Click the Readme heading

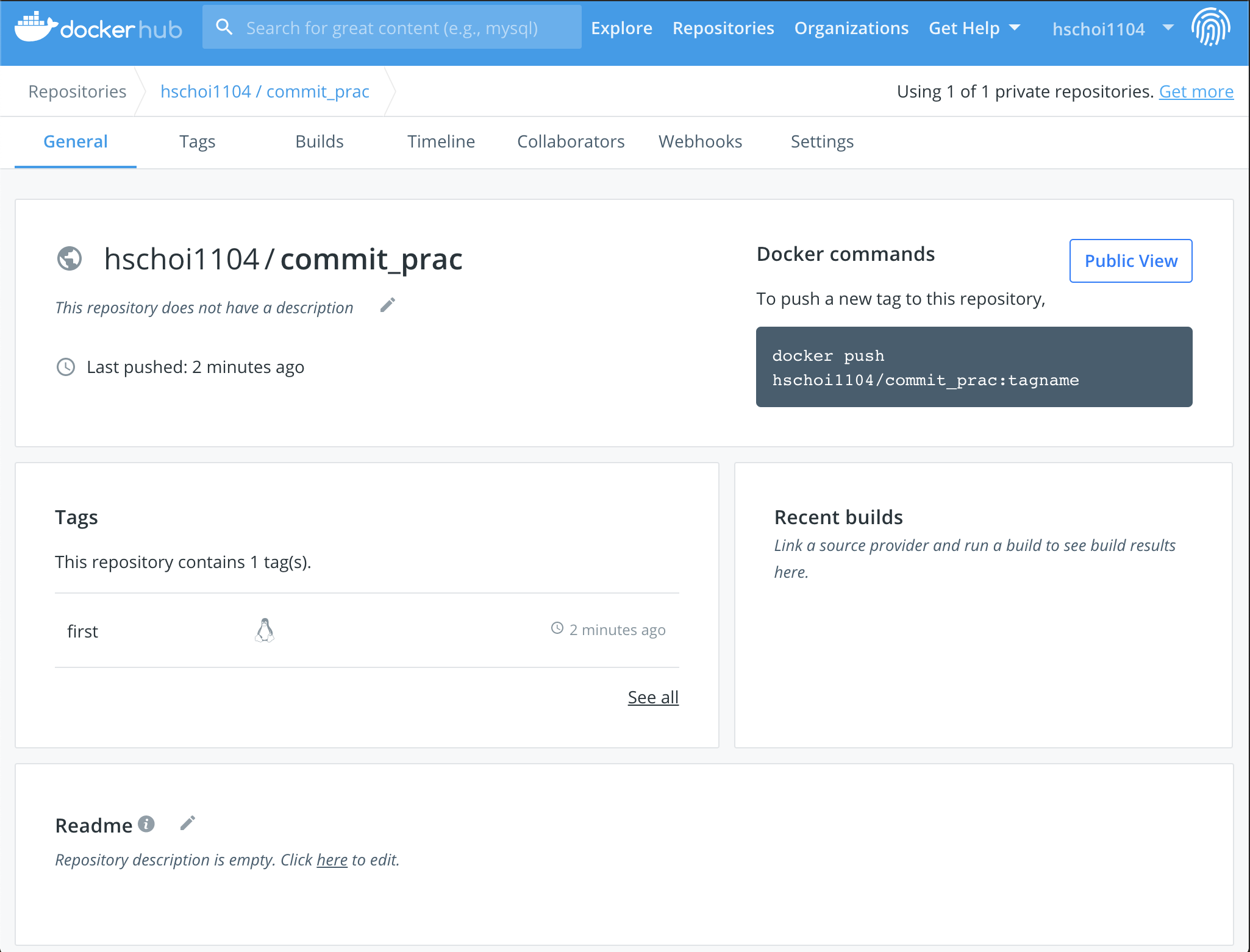pyautogui.click(x=93, y=825)
